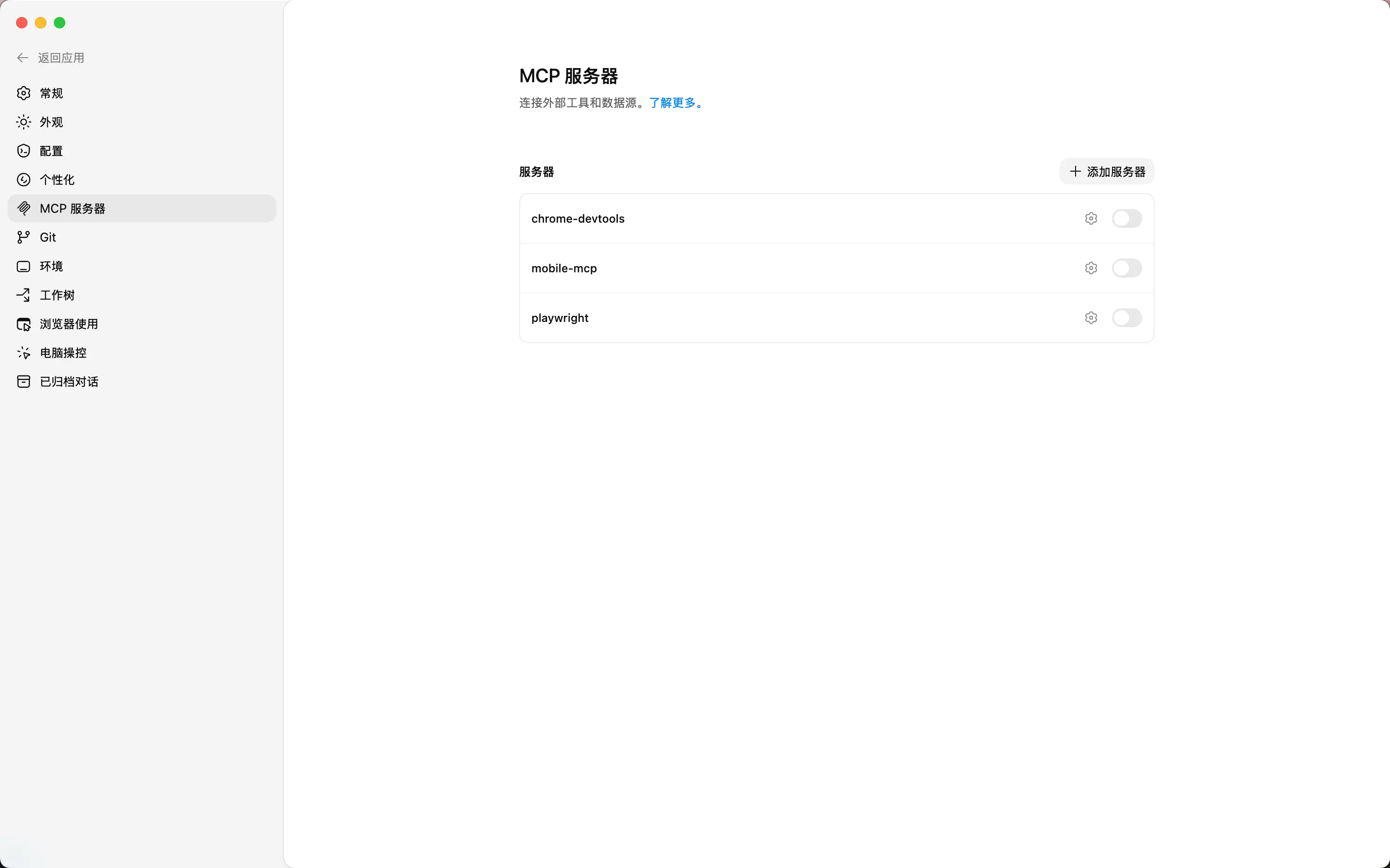Screen dimensions: 1390x868
Task: Click the sun icon beside 外观
Action: click(x=24, y=122)
